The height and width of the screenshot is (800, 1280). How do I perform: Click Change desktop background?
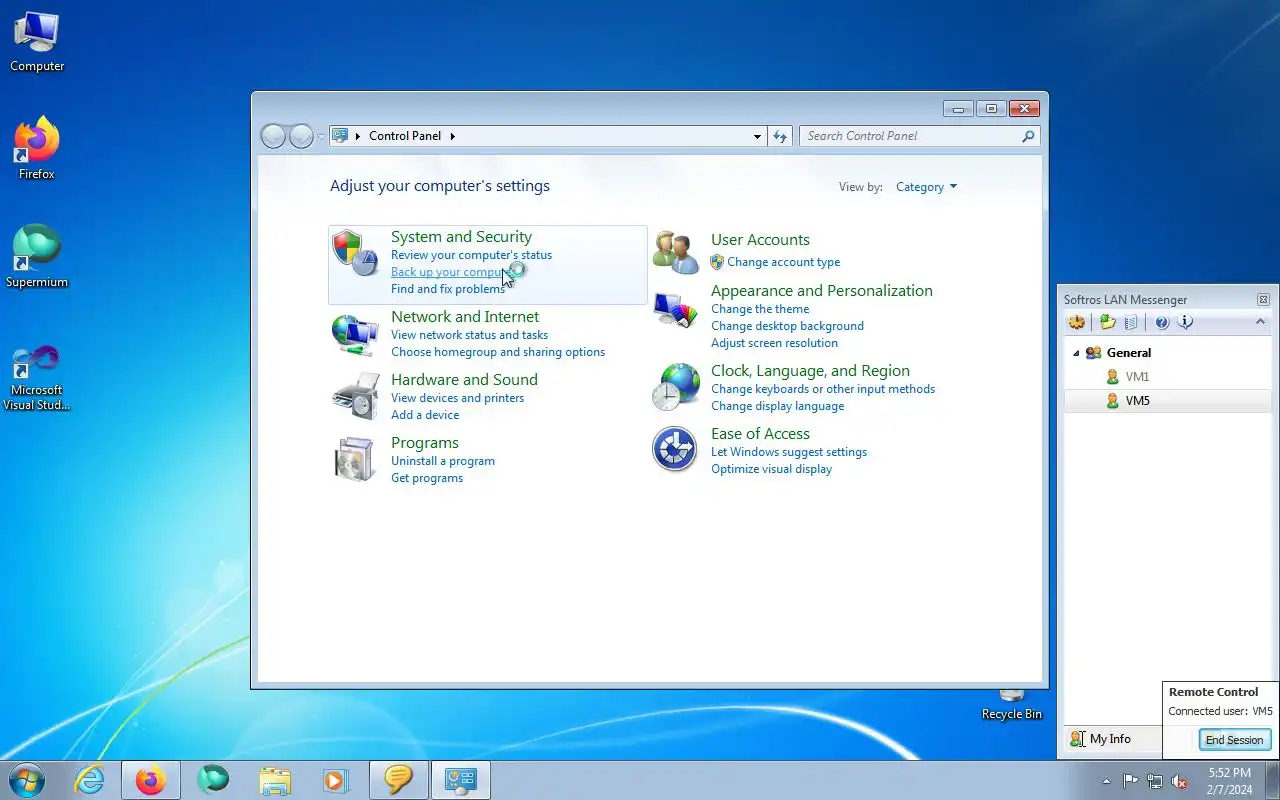pyautogui.click(x=787, y=326)
